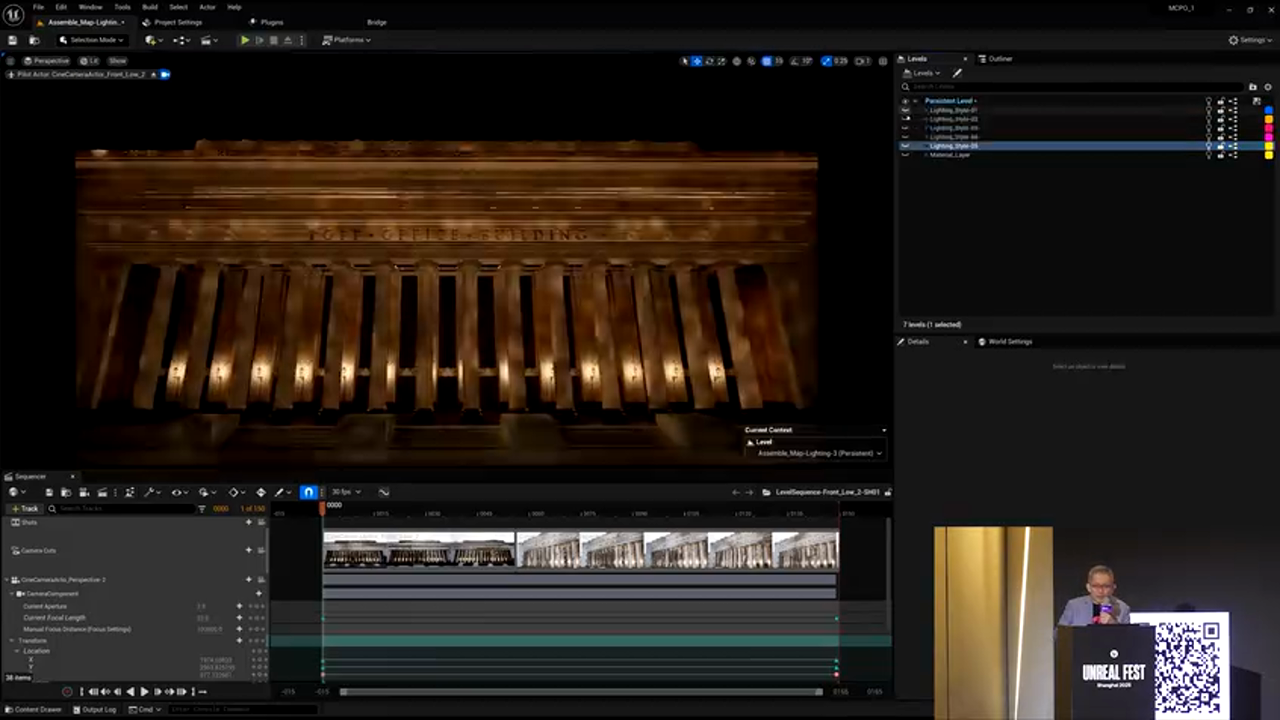Click the orange color swatch for Lighting_Style-02
This screenshot has height=720, width=1280.
coord(1269,119)
